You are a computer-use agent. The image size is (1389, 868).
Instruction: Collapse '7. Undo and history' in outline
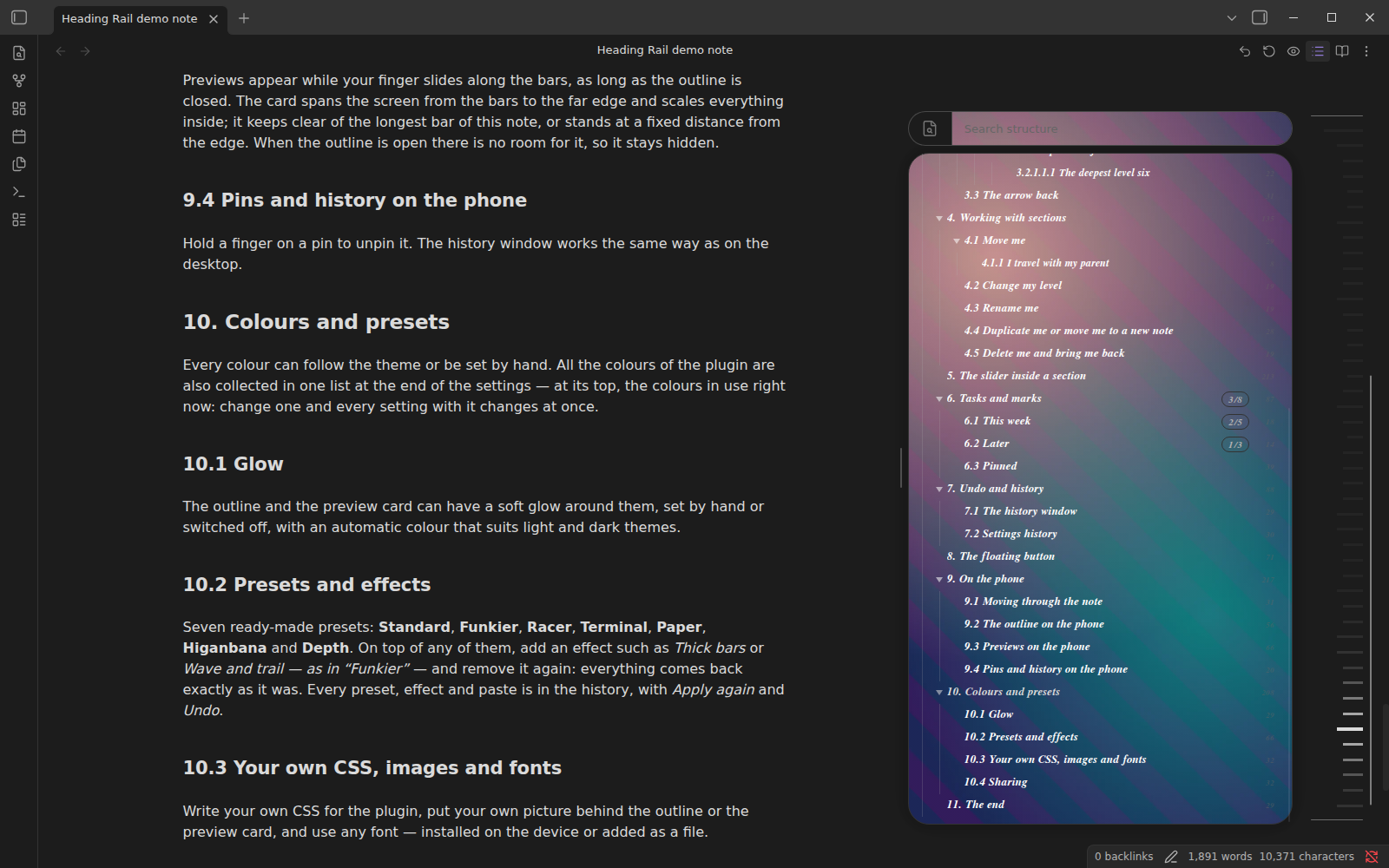coord(939,489)
